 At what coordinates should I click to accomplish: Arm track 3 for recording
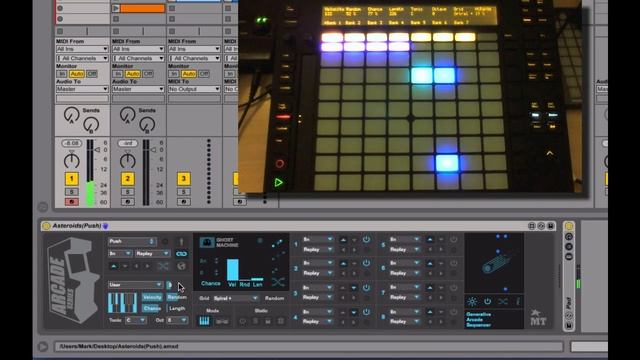[183, 202]
